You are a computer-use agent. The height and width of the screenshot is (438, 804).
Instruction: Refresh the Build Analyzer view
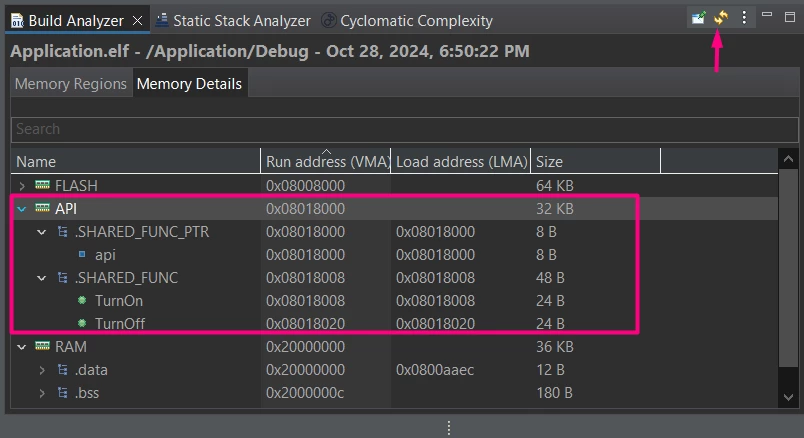(x=721, y=18)
